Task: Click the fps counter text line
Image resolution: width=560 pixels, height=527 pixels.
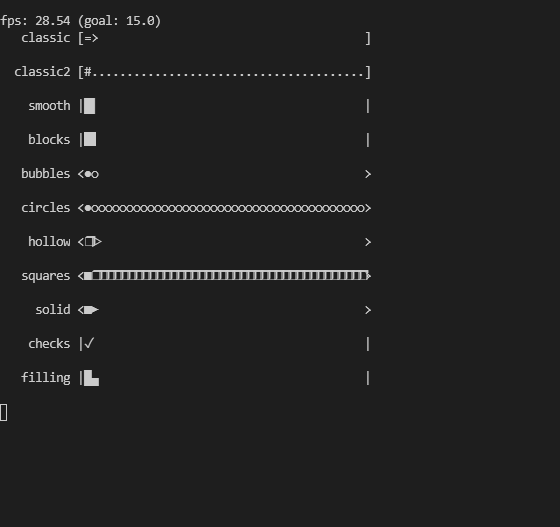Action: (81, 21)
